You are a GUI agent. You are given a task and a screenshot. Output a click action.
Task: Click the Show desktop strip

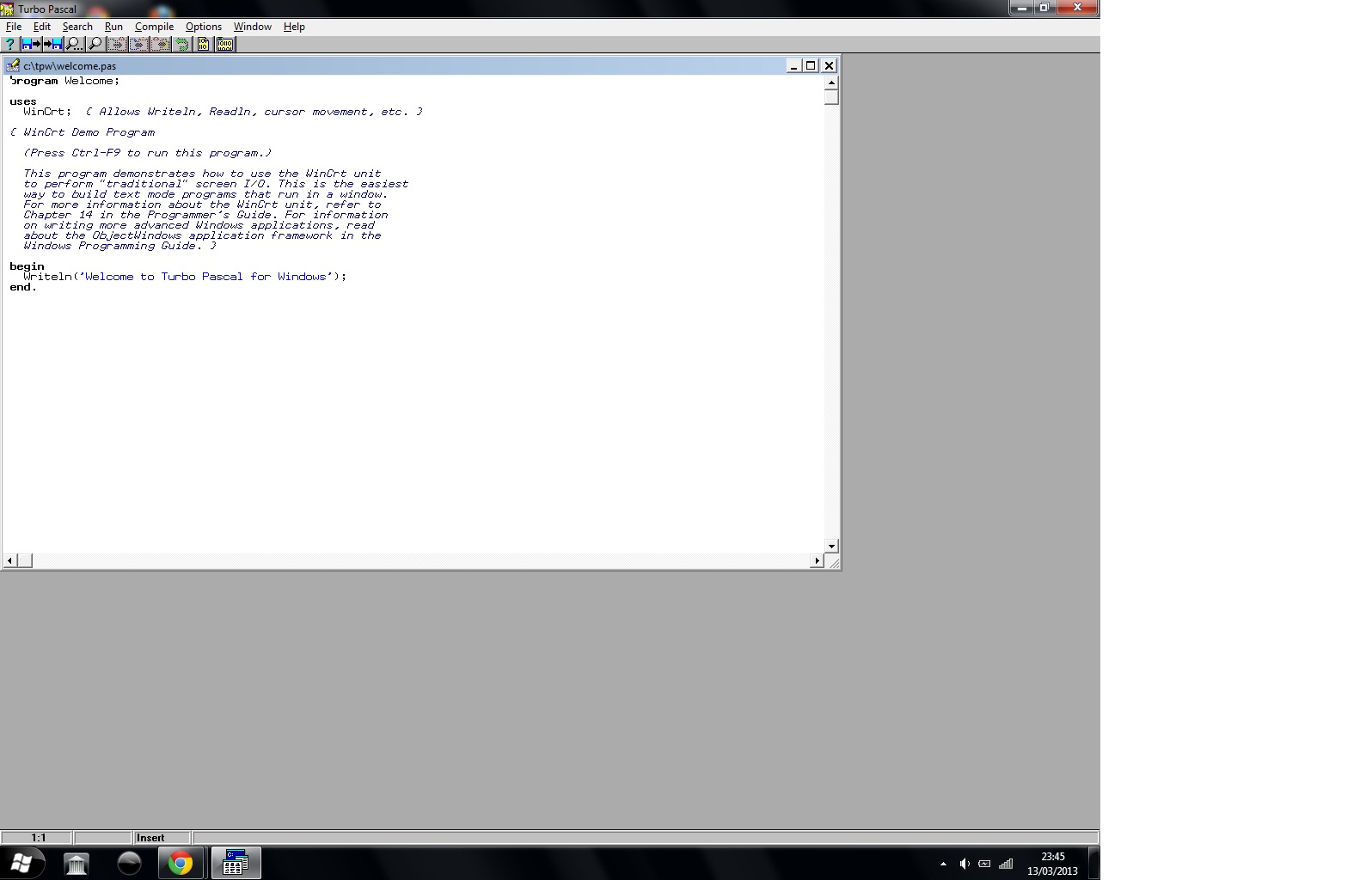(x=1094, y=863)
